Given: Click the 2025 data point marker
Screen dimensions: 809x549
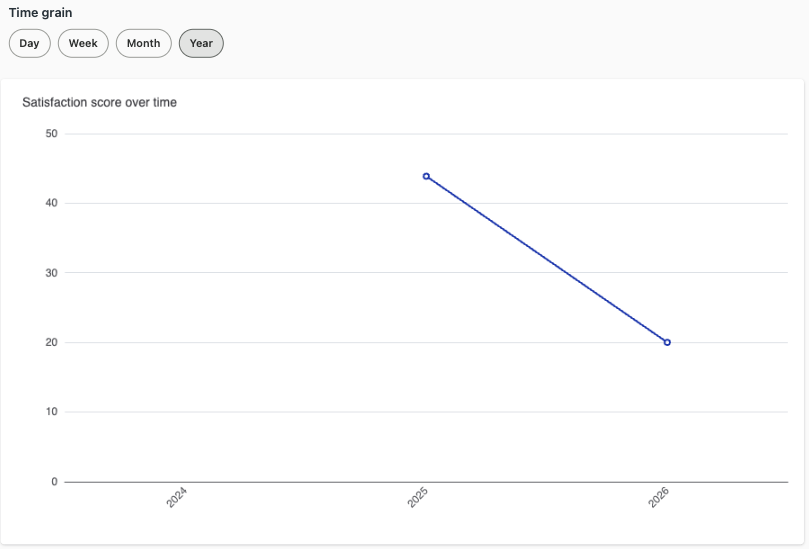Looking at the screenshot, I should 426,176.
